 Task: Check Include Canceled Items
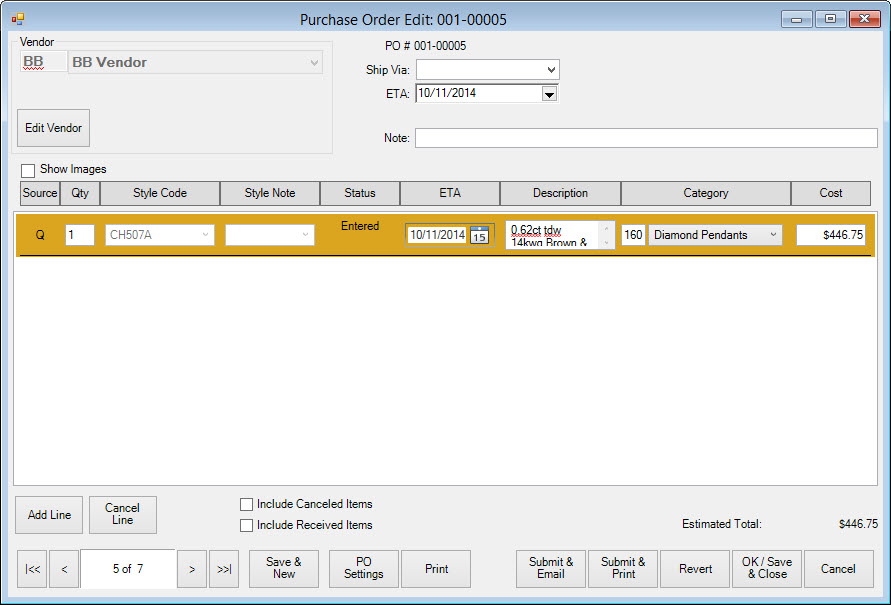247,505
